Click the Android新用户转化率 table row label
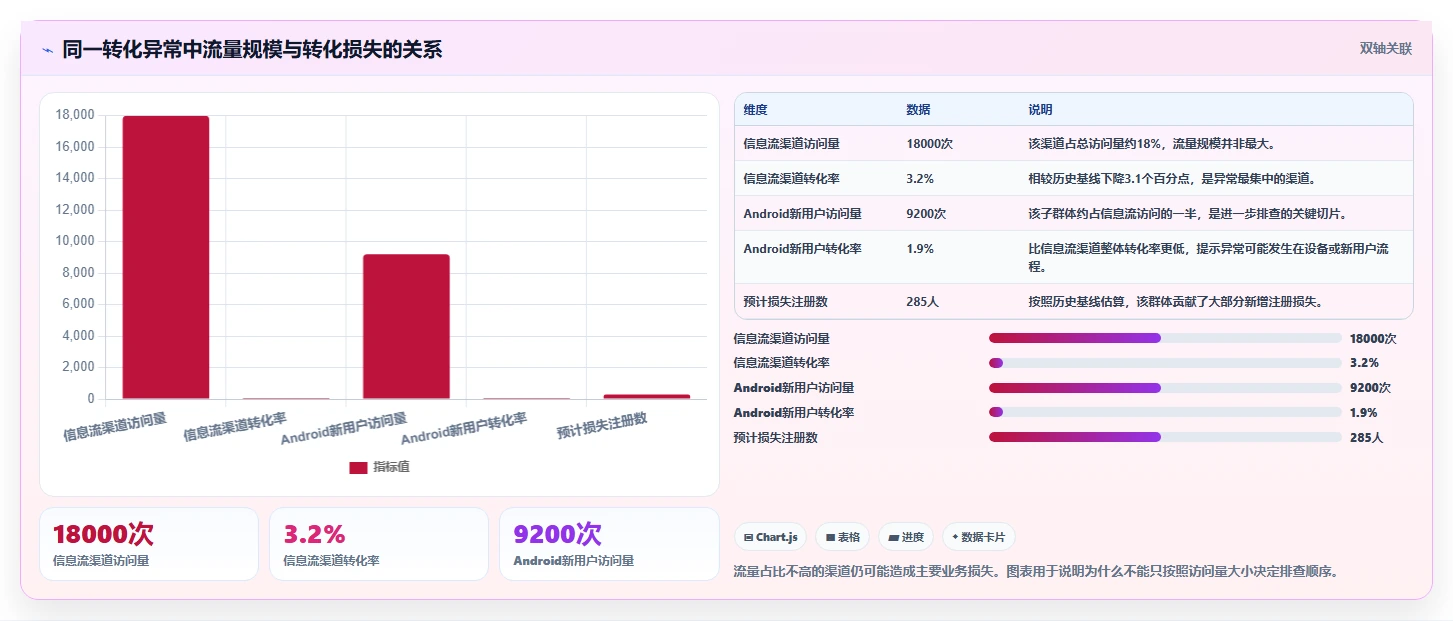 [x=802, y=248]
